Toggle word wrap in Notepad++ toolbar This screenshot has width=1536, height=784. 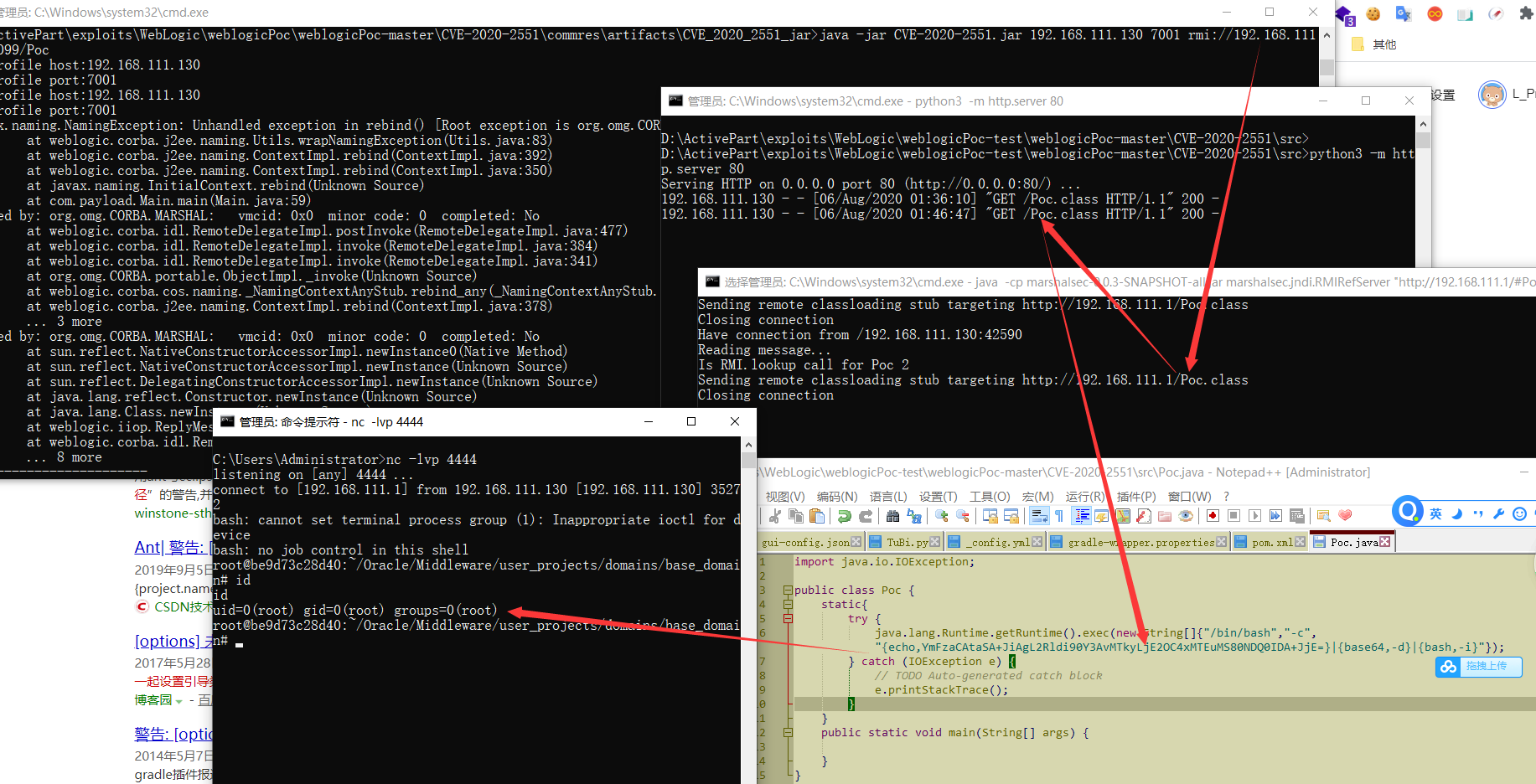click(1039, 516)
